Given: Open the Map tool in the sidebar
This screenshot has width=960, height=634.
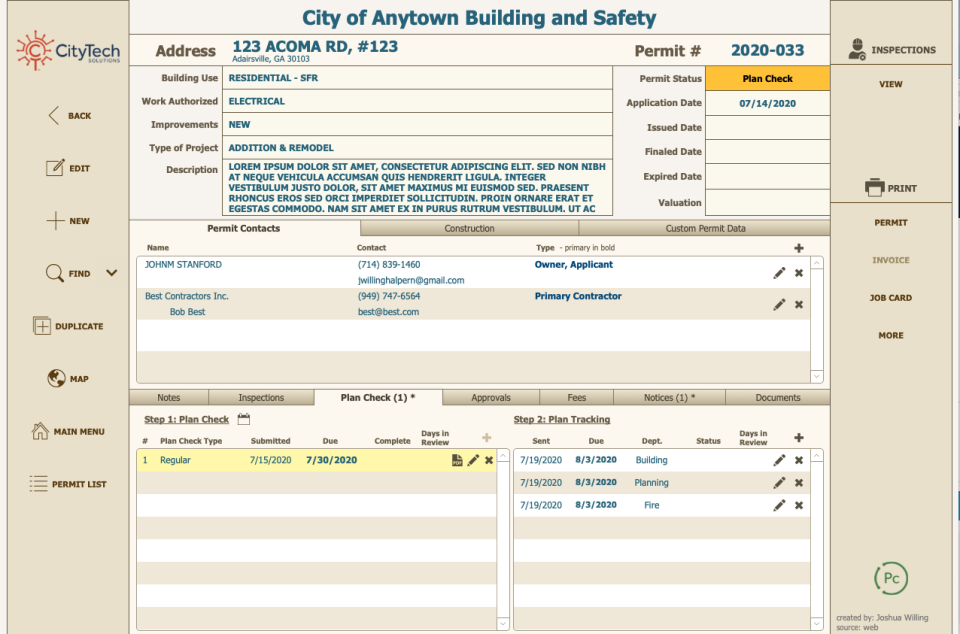Looking at the screenshot, I should coord(57,378).
